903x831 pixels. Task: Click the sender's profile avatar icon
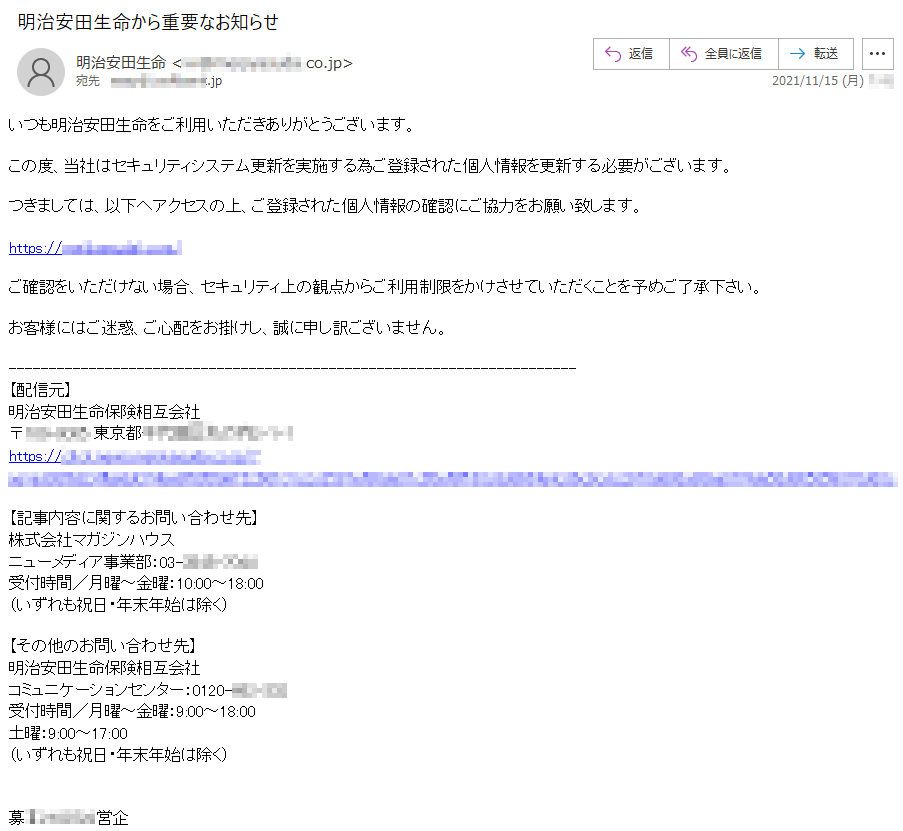pyautogui.click(x=42, y=72)
